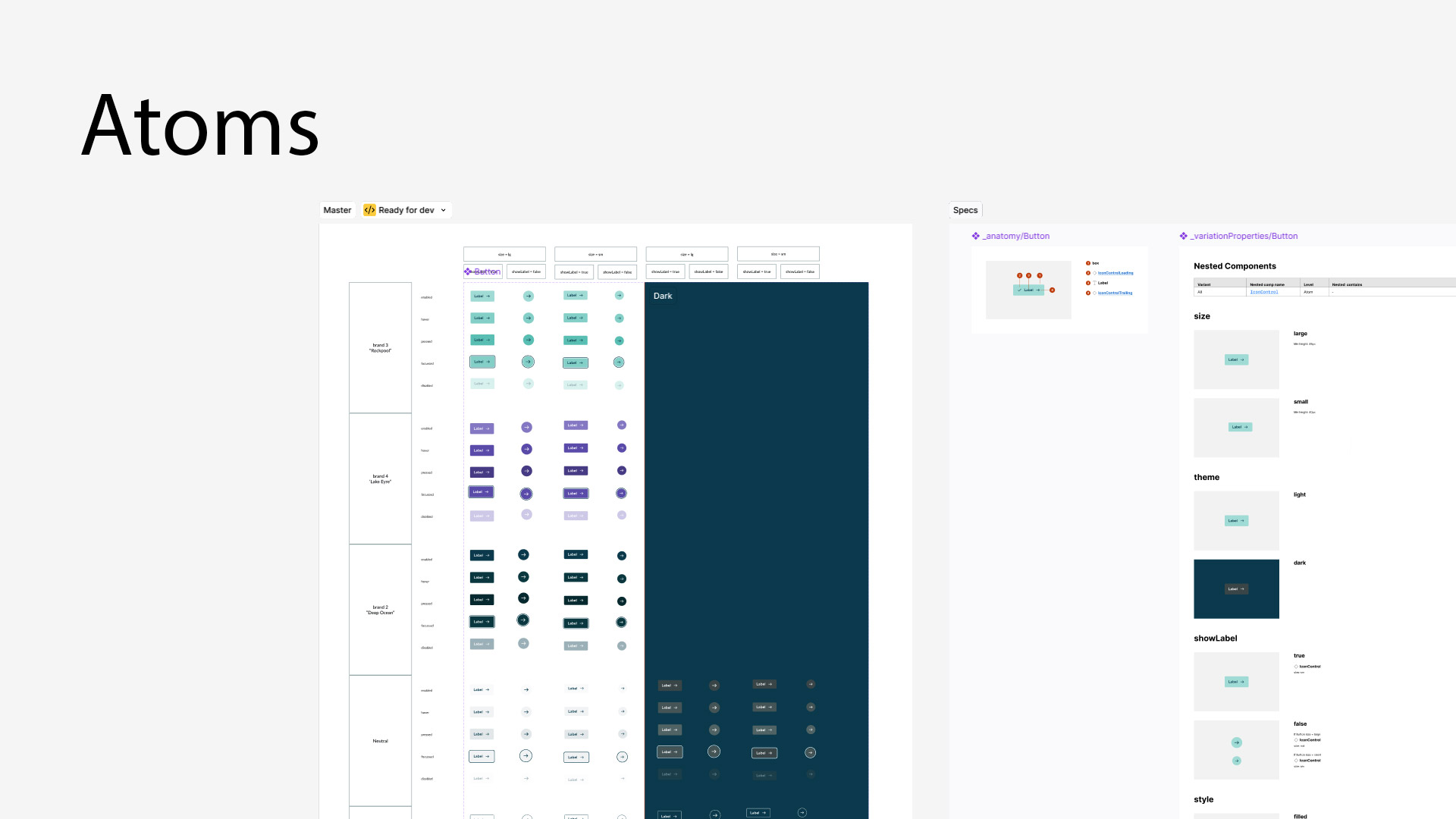Click the brand 4 Lake Eyre label box
The height and width of the screenshot is (819, 1456).
380,479
